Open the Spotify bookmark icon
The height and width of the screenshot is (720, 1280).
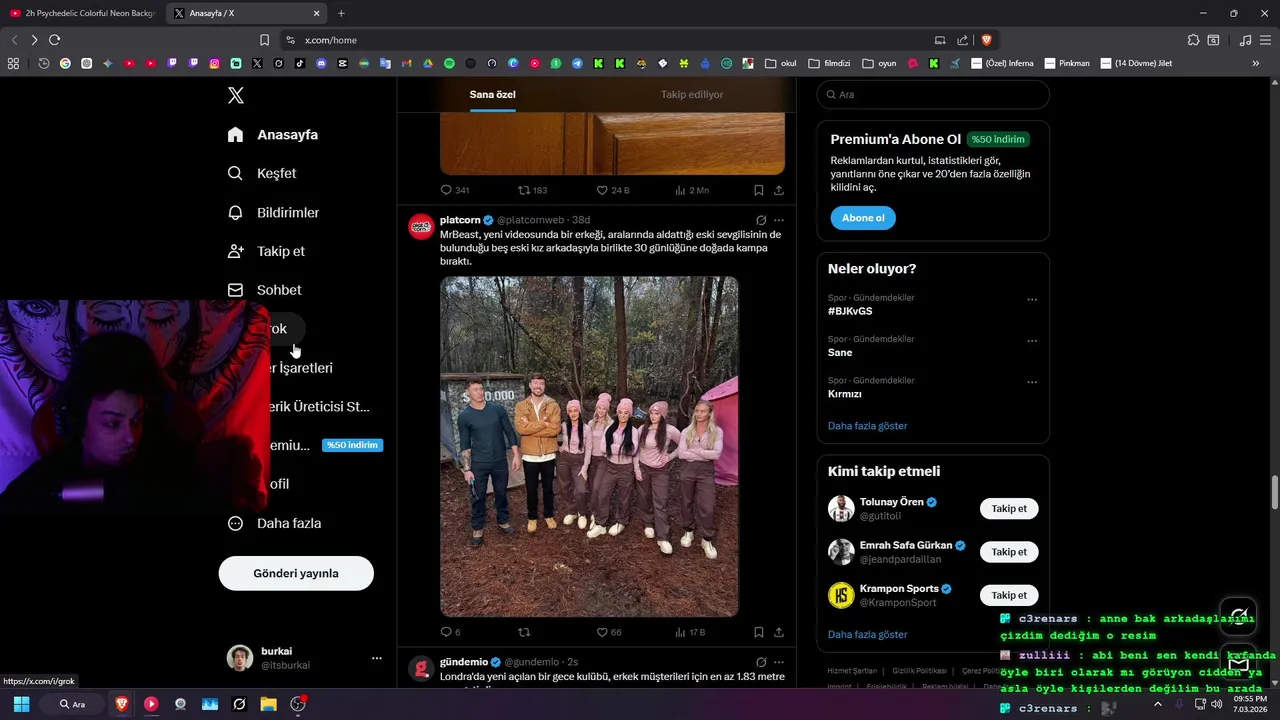[x=449, y=63]
